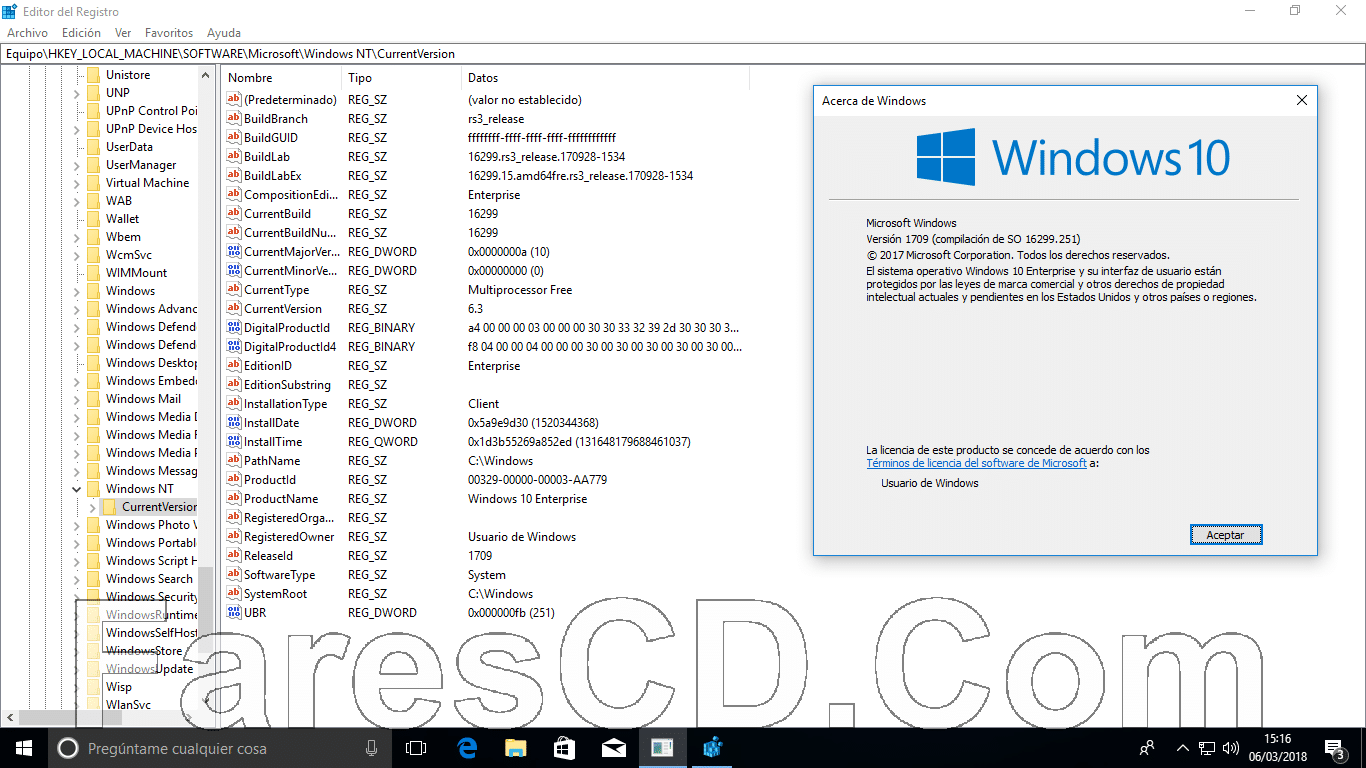
Task: Click the InstallDate DWORD value icon
Action: (x=234, y=422)
